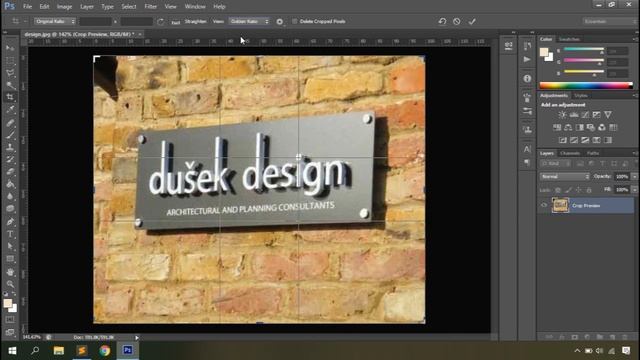
Task: Switch to the Paths tab
Action: coord(593,153)
